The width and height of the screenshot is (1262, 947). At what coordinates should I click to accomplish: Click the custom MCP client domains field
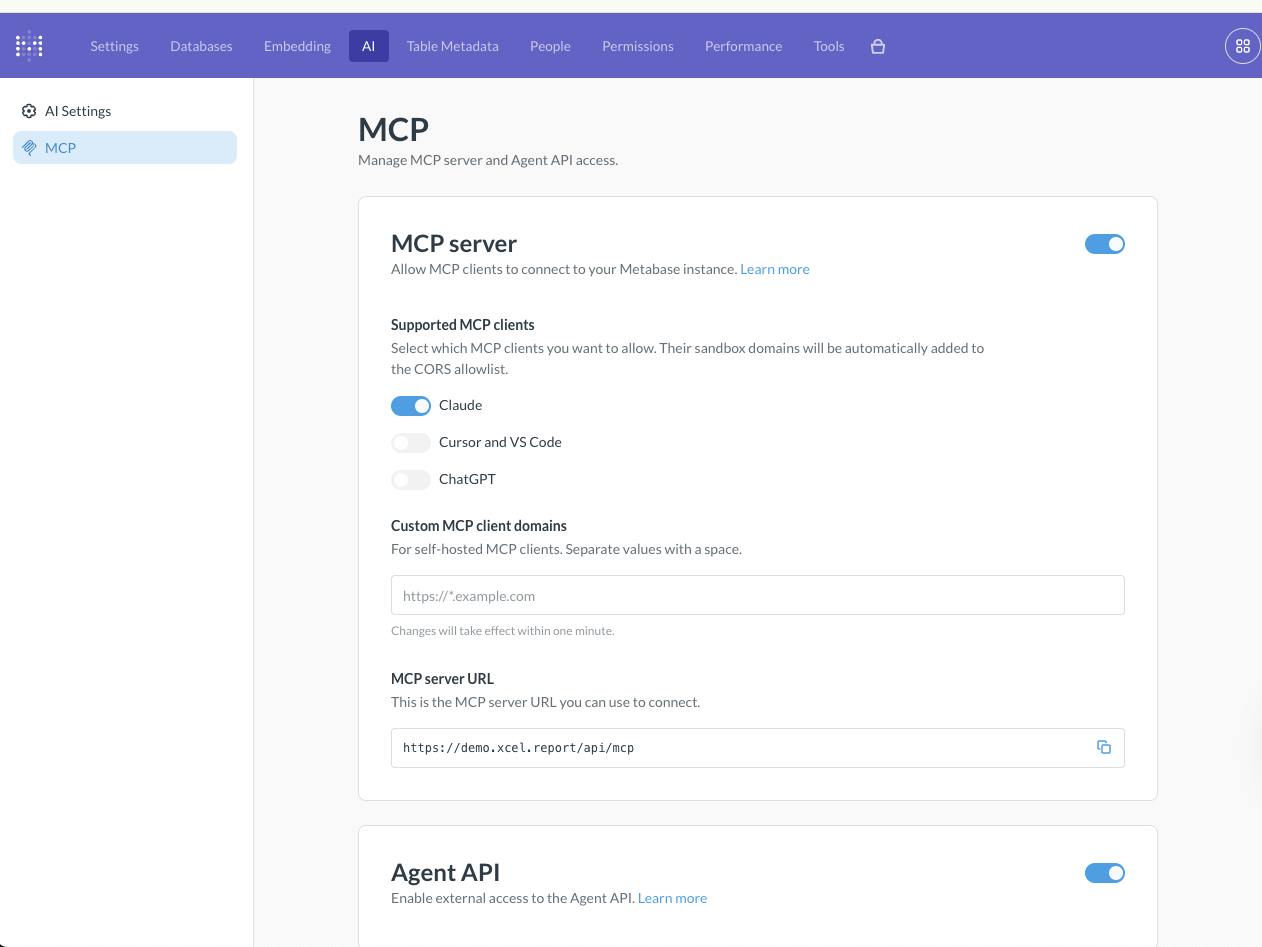click(758, 595)
